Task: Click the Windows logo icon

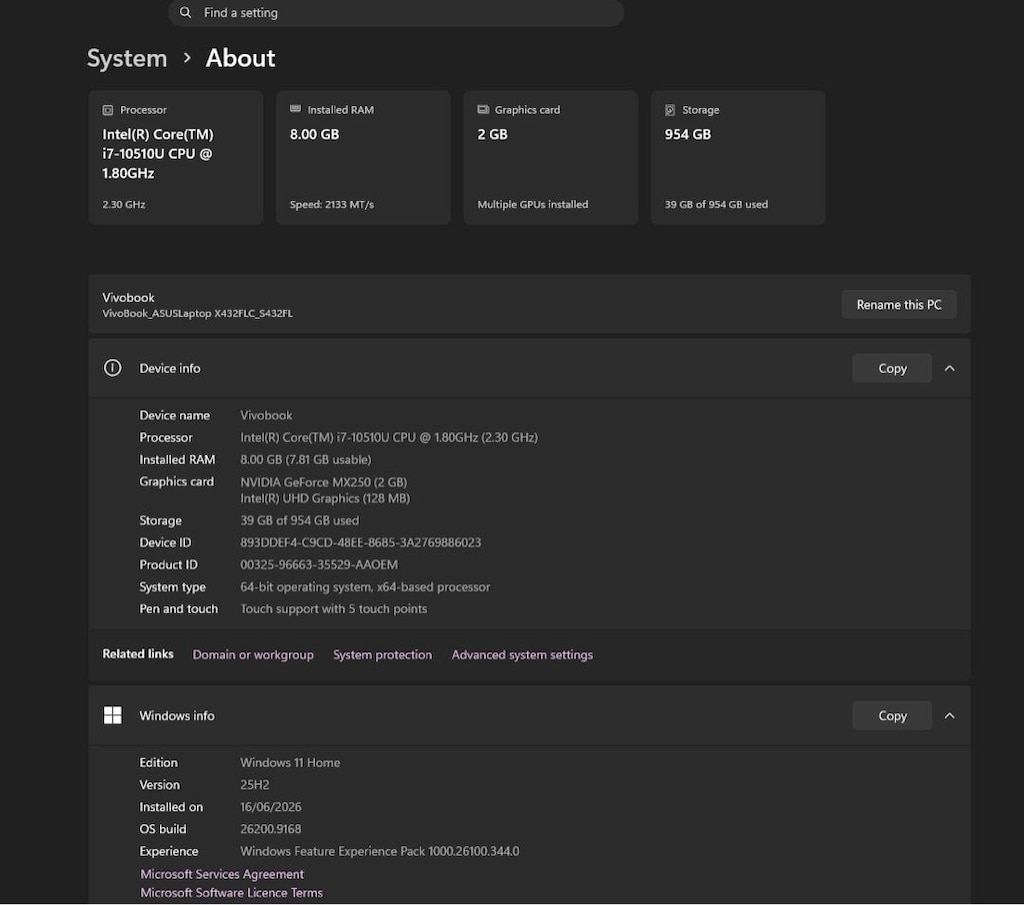Action: click(x=112, y=716)
